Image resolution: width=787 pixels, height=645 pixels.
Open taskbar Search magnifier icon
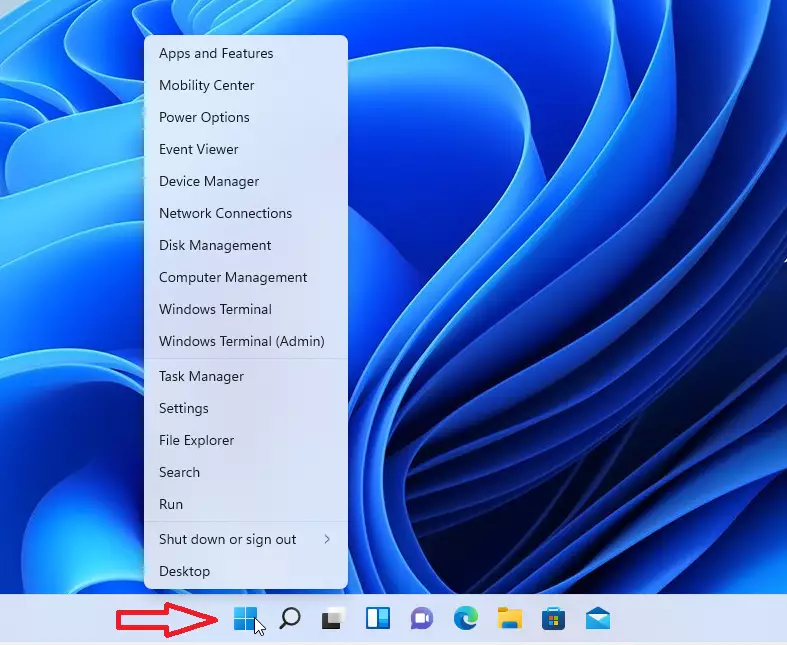(290, 618)
